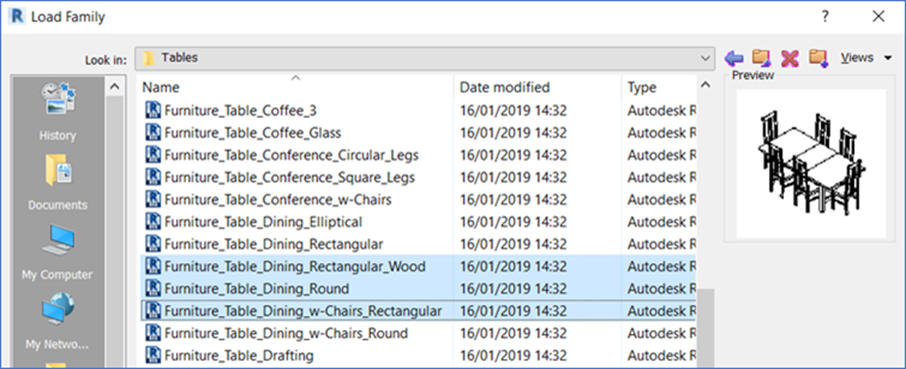The image size is (906, 369).
Task: Select Furniture_Table_Coffee_3 file name
Action: click(240, 110)
